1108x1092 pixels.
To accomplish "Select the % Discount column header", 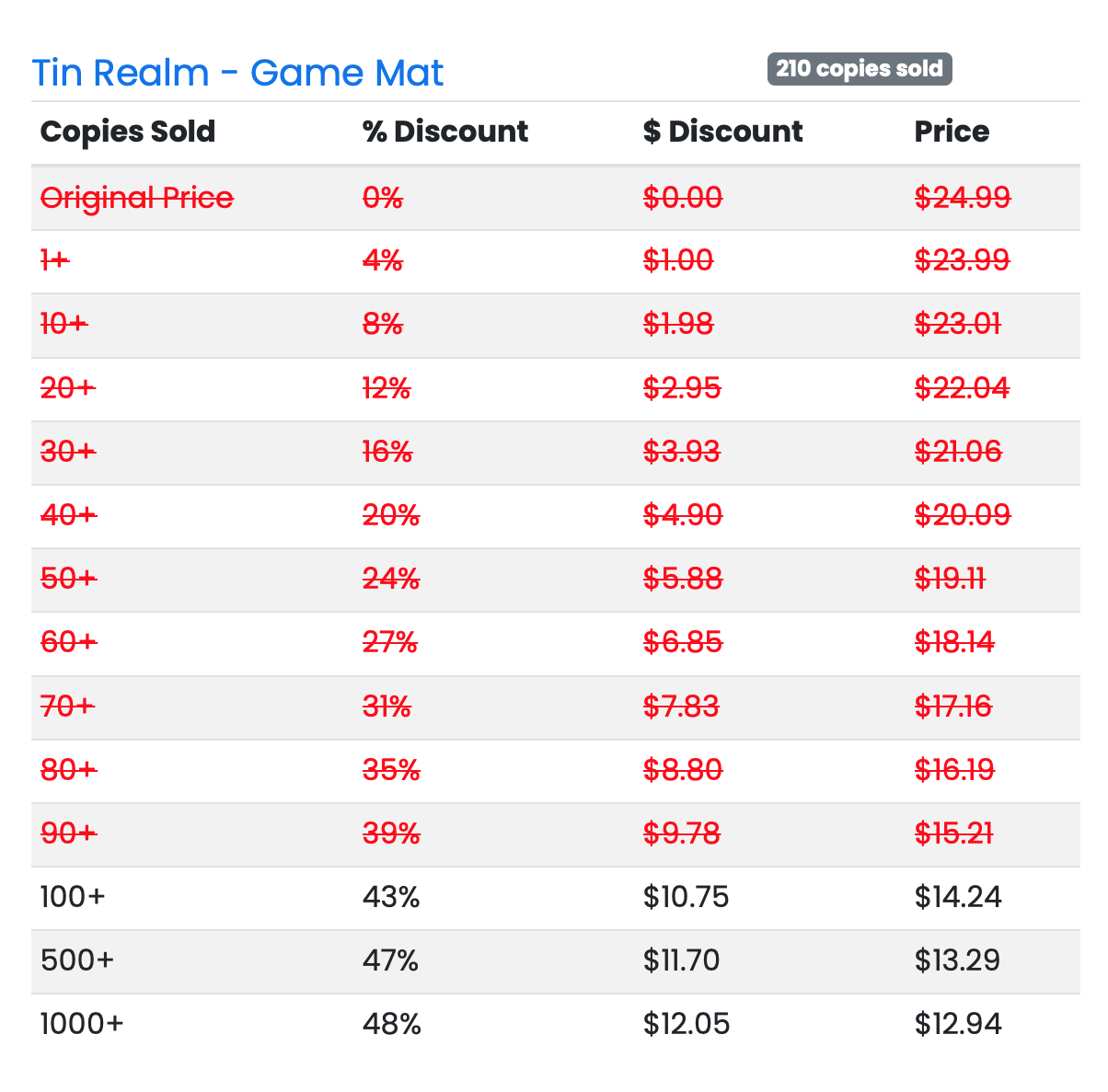I will pyautogui.click(x=445, y=132).
